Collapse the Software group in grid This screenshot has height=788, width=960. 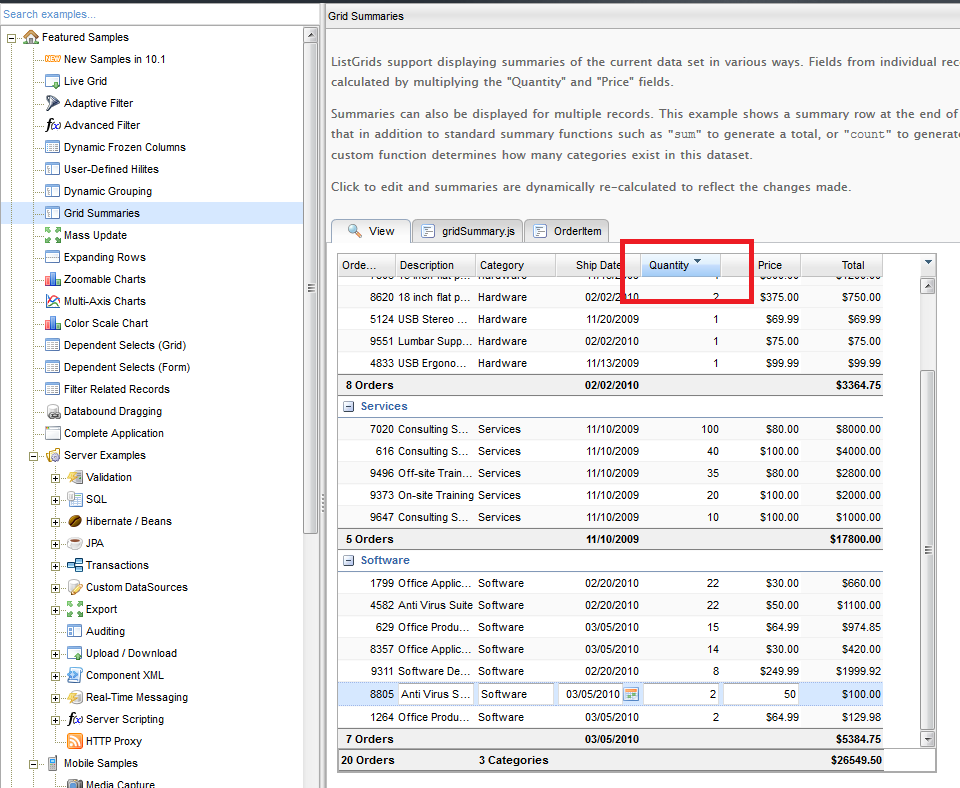click(x=349, y=561)
